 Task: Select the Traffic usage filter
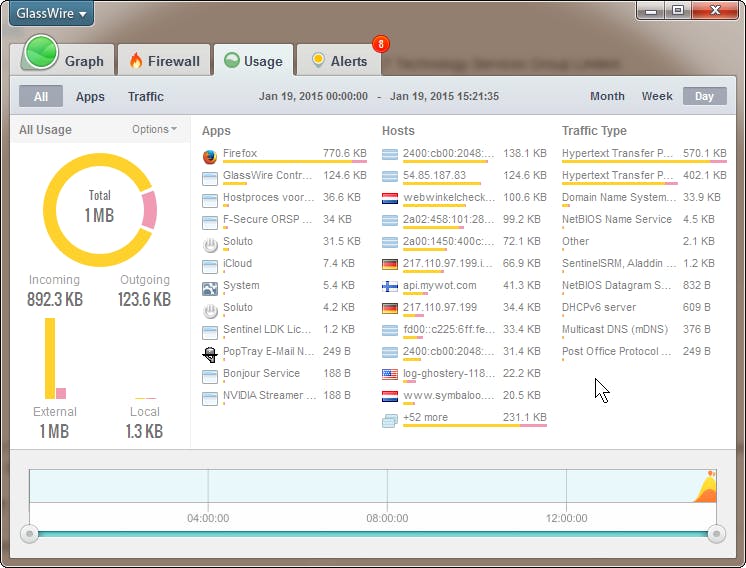point(146,97)
